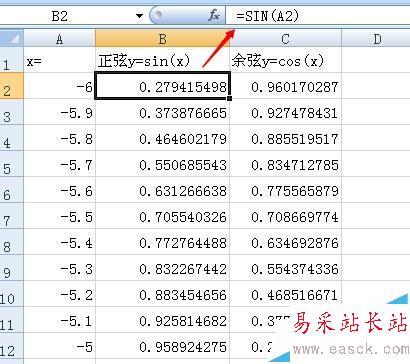Image resolution: width=410 pixels, height=364 pixels.
Task: Select row 12 header
Action: coord(12,346)
